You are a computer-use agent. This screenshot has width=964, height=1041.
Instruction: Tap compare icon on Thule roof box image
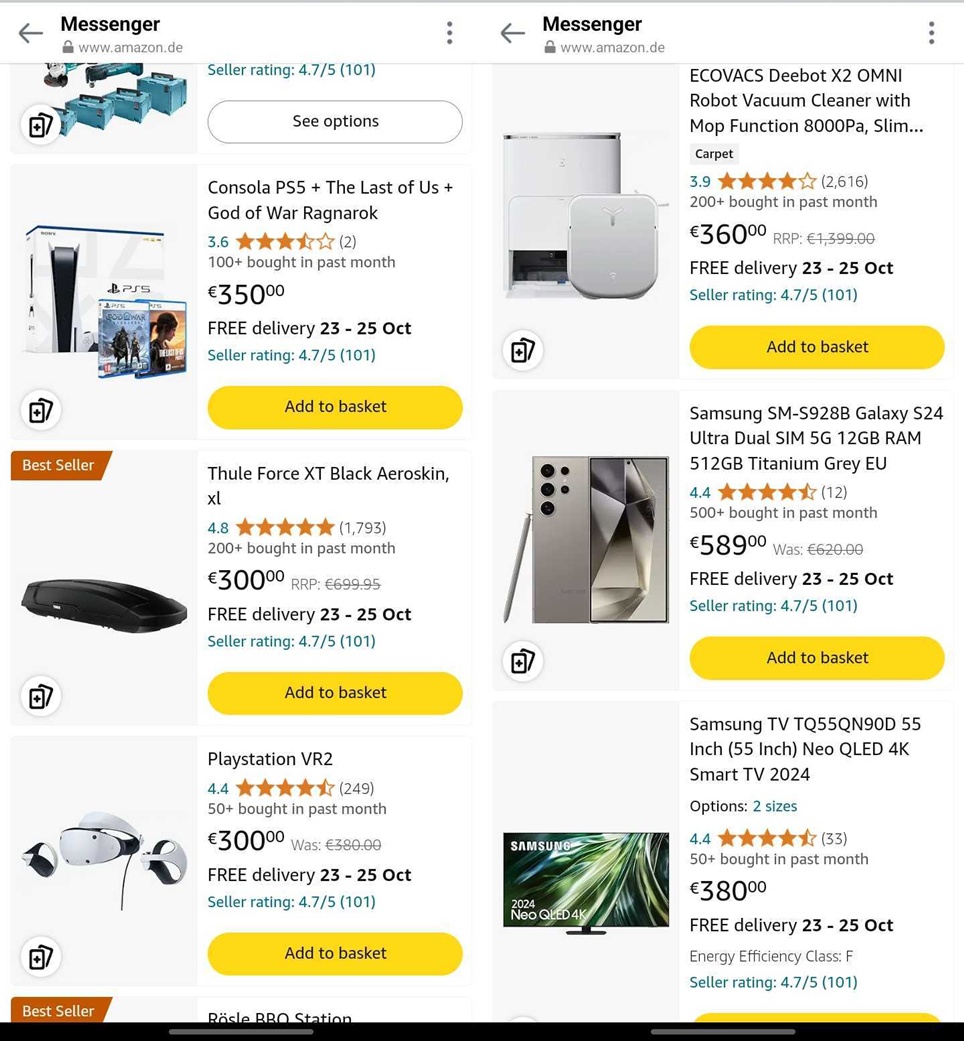pyautogui.click(x=41, y=696)
